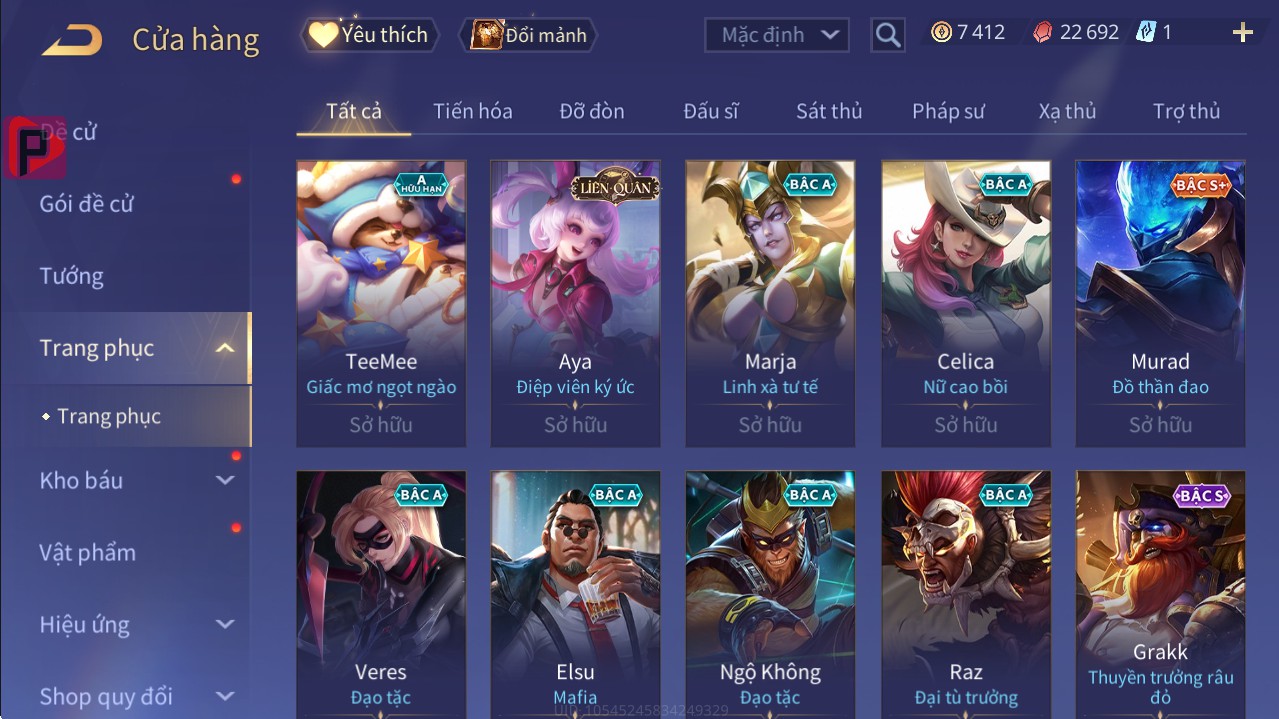Collapse the Trang phục sidebar section
Viewport: 1279px width, 719px height.
pos(226,348)
